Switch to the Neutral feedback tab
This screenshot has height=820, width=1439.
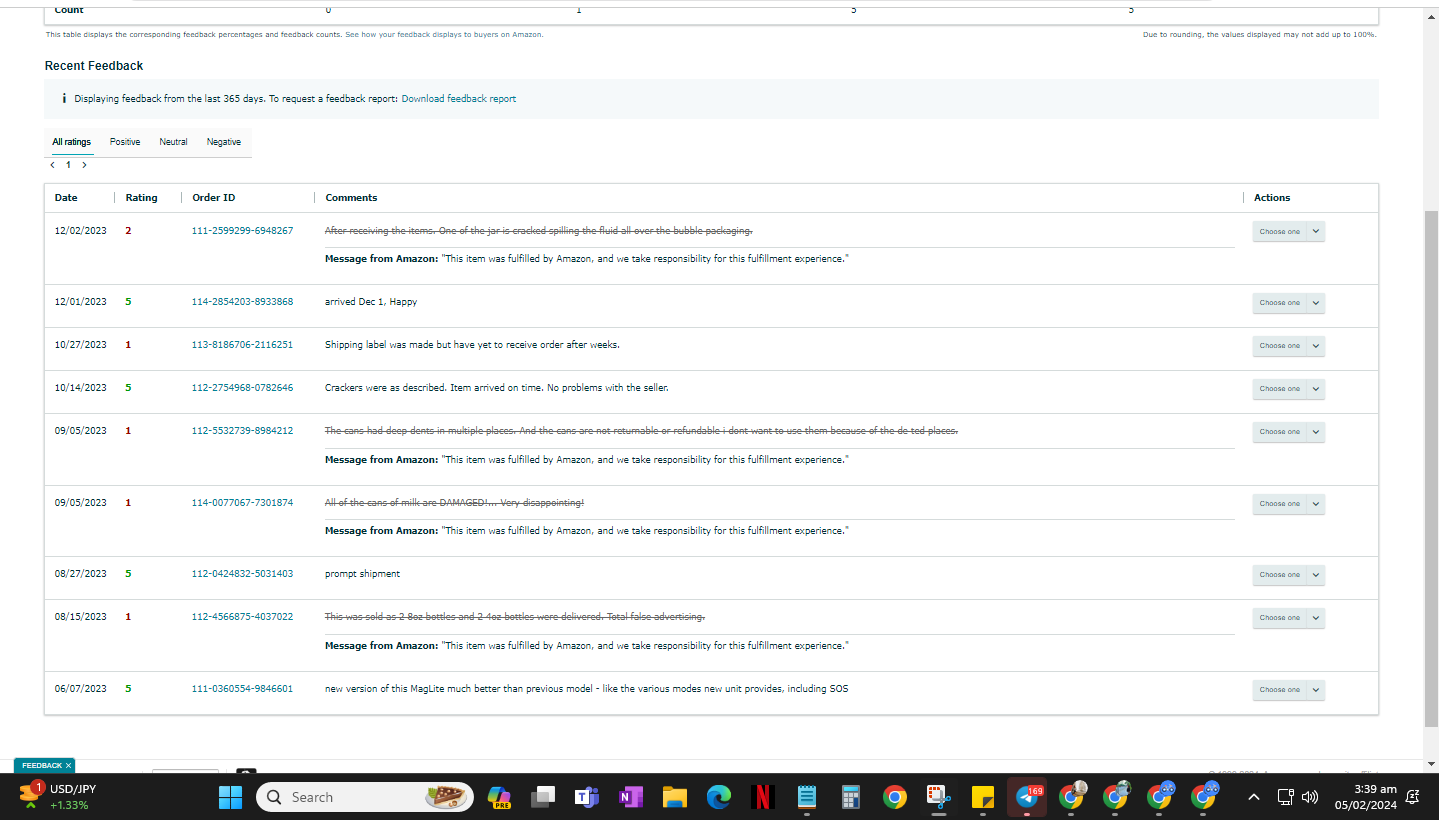click(x=173, y=142)
